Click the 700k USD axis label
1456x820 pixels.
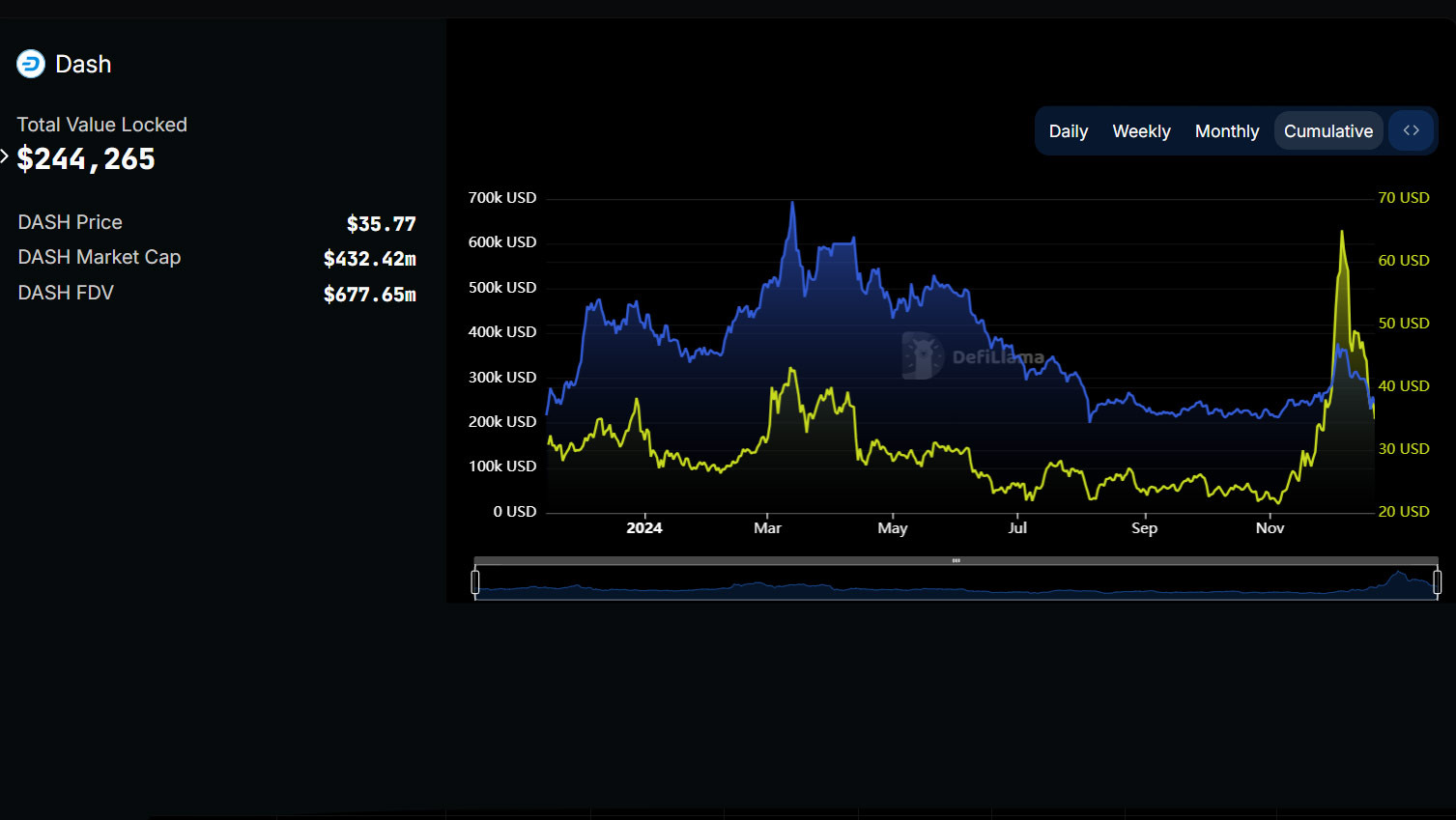point(502,198)
